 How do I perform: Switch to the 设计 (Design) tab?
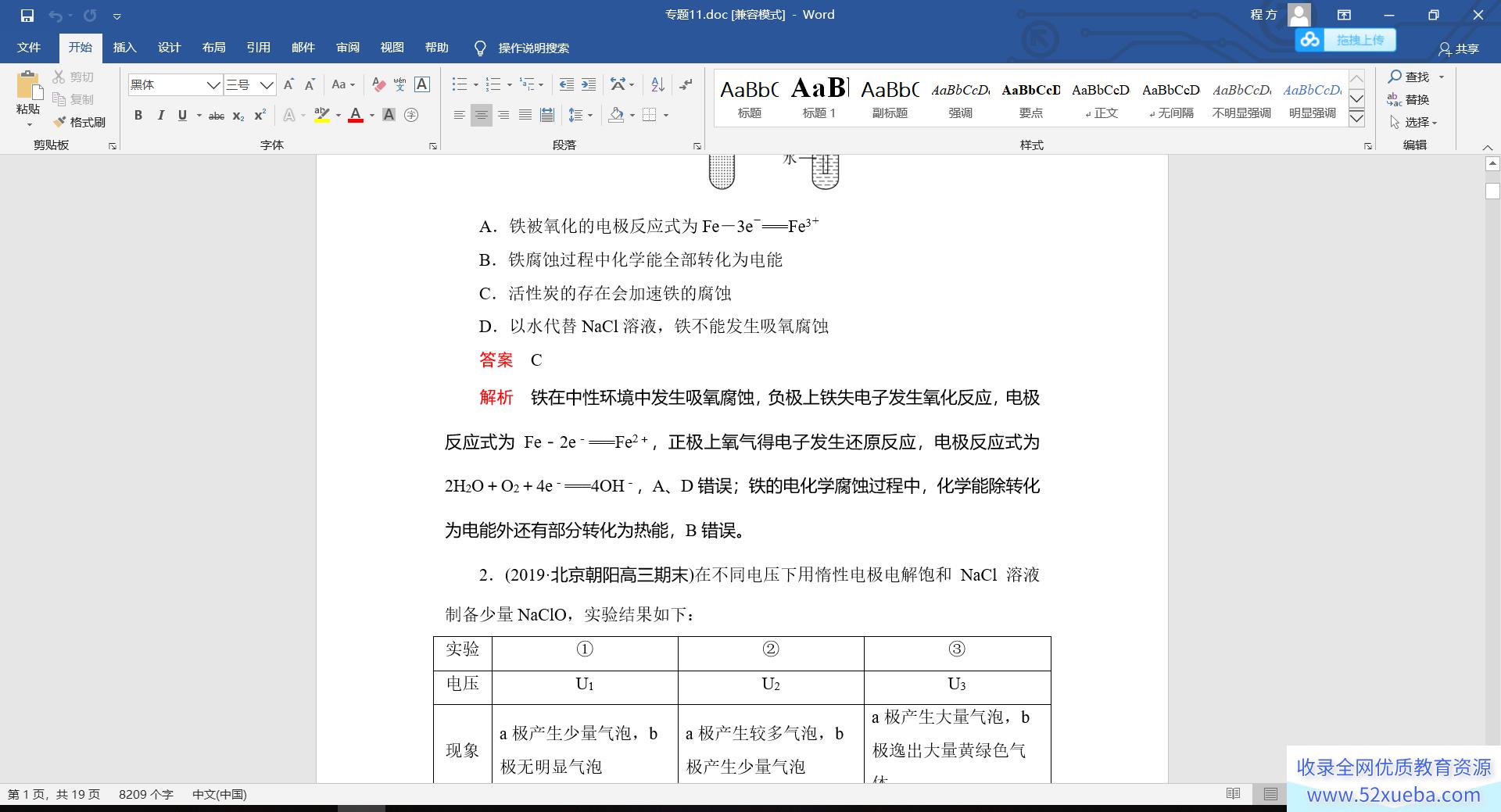[169, 48]
